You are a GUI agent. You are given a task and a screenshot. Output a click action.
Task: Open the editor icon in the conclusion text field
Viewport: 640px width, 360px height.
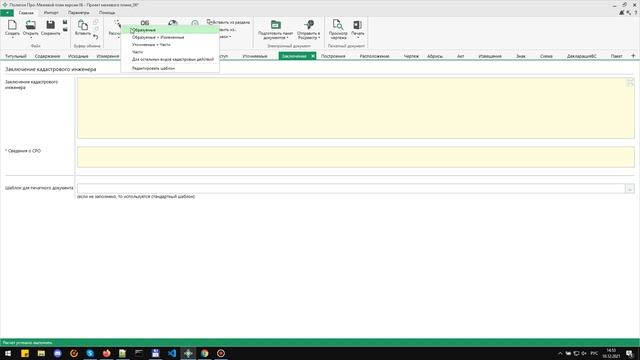click(629, 82)
